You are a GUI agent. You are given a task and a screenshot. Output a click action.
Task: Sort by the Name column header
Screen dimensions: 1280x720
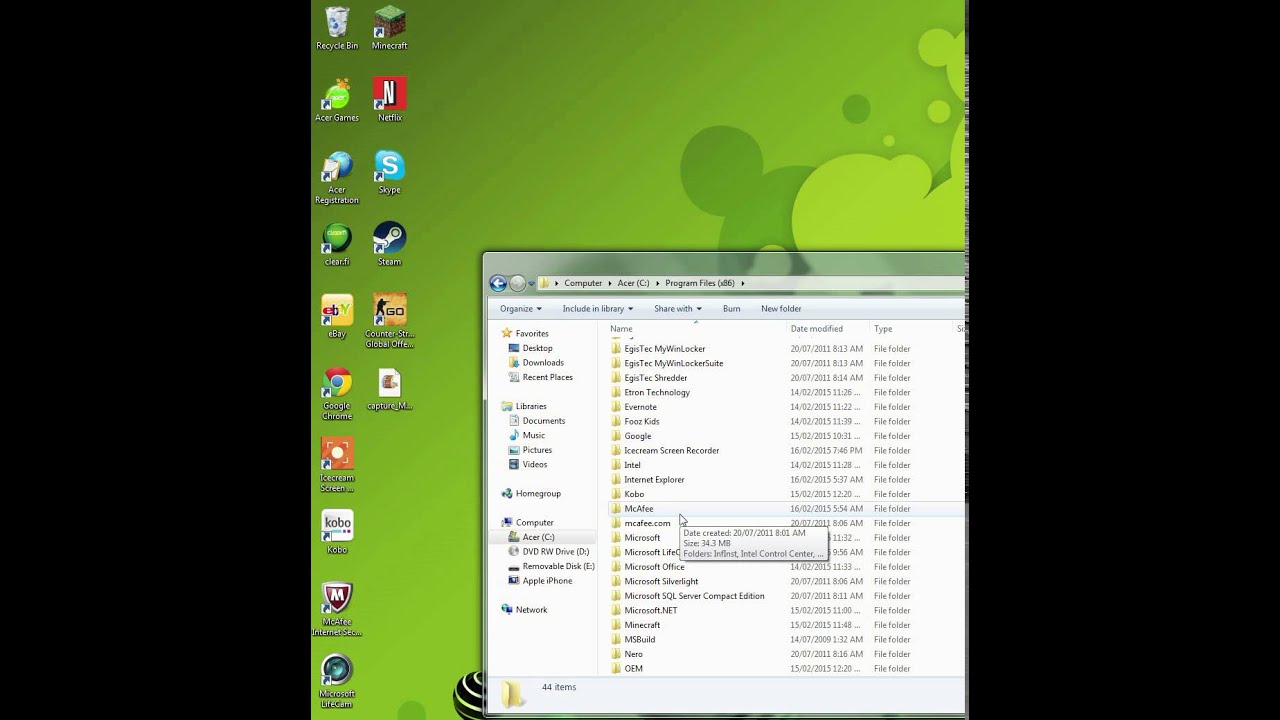(695, 329)
